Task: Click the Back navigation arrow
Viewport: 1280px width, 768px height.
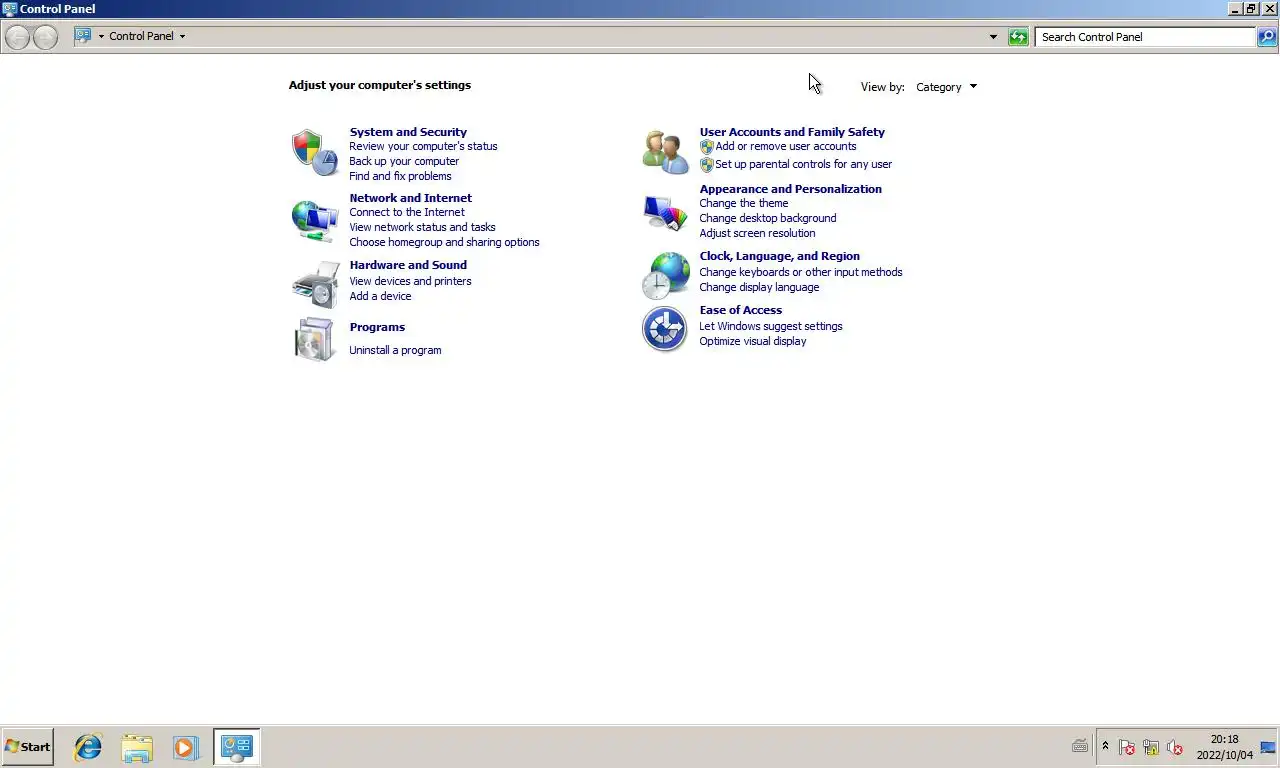Action: [x=18, y=37]
